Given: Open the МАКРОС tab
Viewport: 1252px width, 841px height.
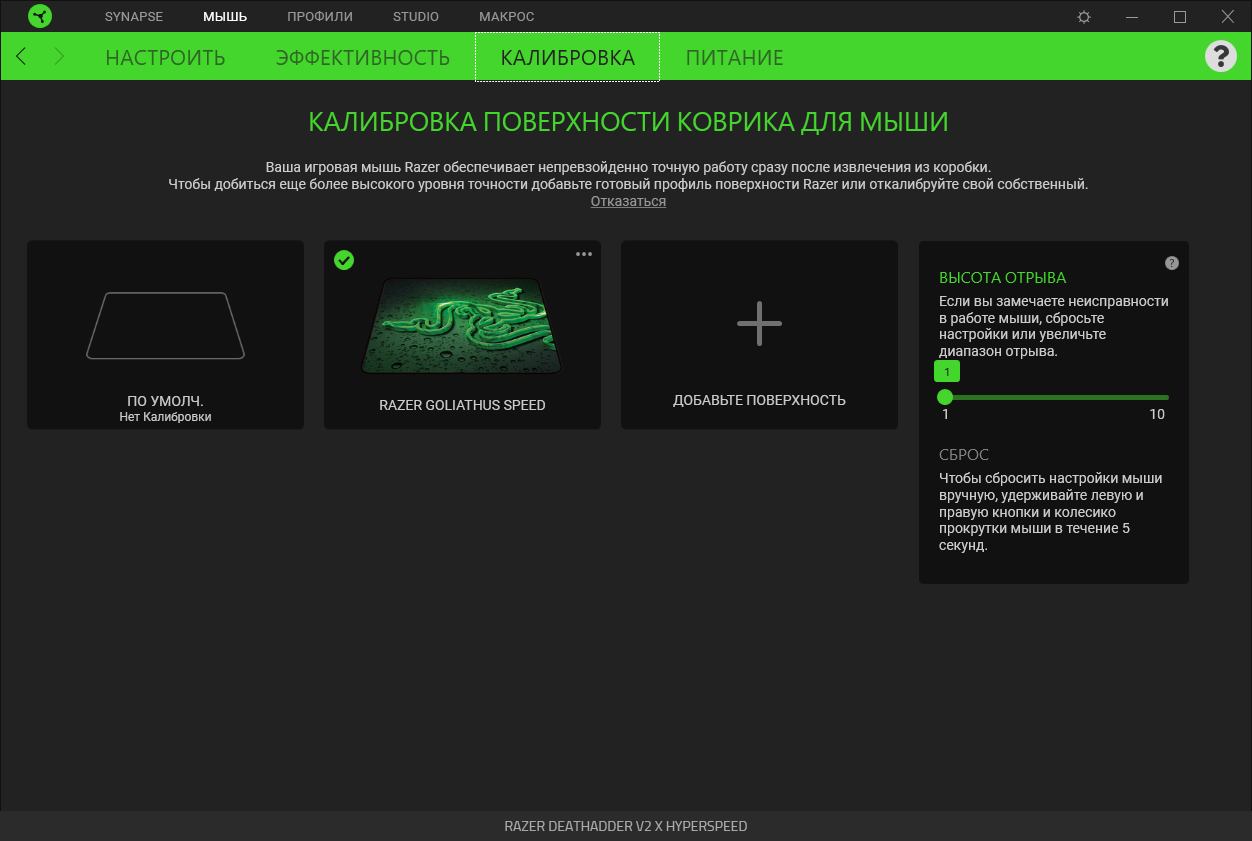Looking at the screenshot, I should (507, 17).
